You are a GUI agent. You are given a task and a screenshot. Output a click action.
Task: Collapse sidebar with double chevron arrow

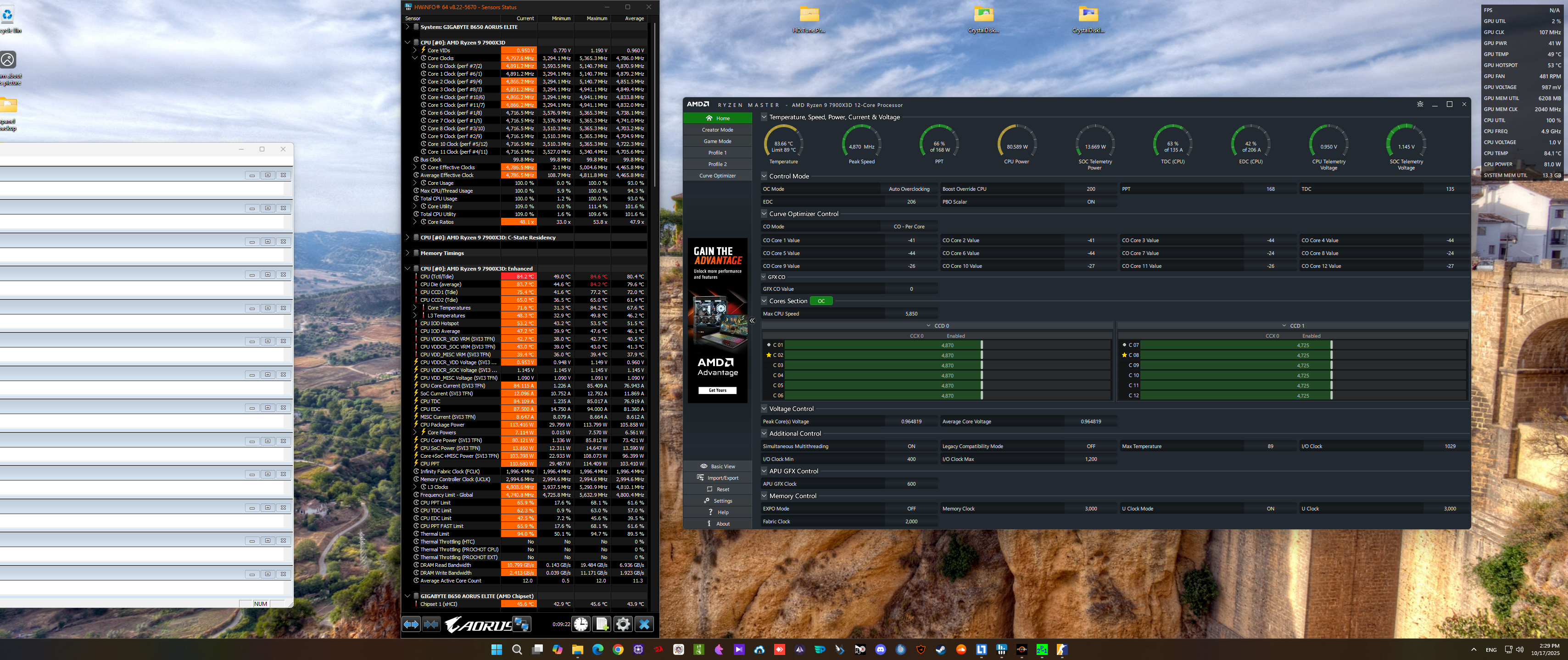[753, 321]
